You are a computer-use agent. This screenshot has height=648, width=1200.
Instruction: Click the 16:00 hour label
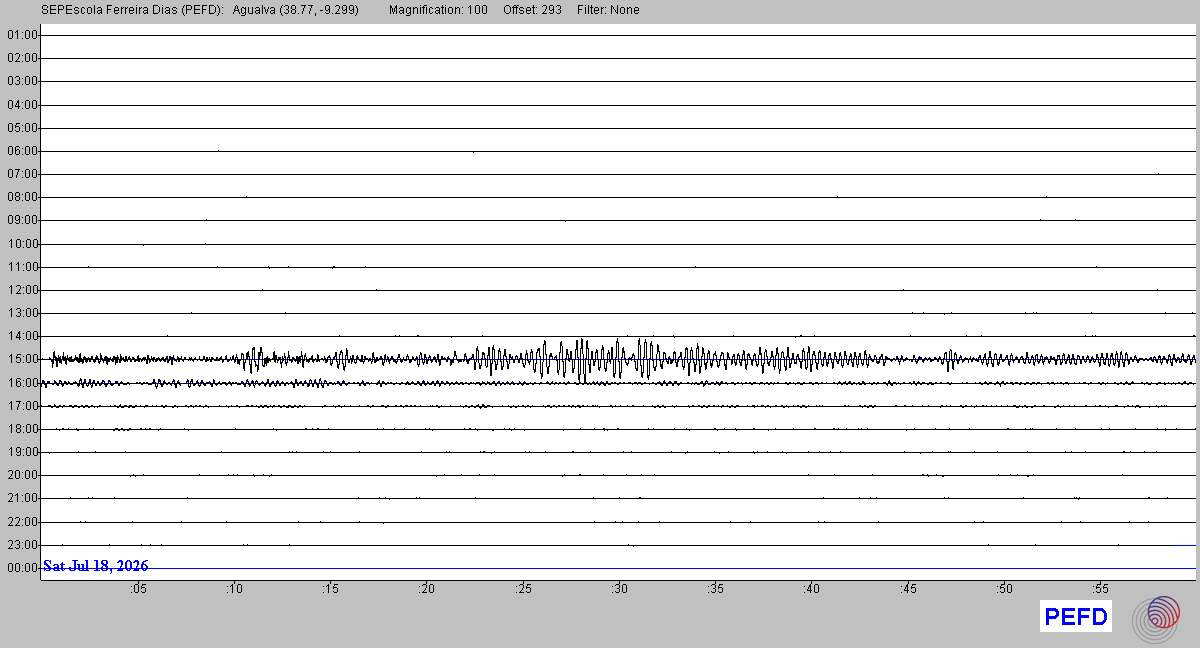click(x=22, y=383)
